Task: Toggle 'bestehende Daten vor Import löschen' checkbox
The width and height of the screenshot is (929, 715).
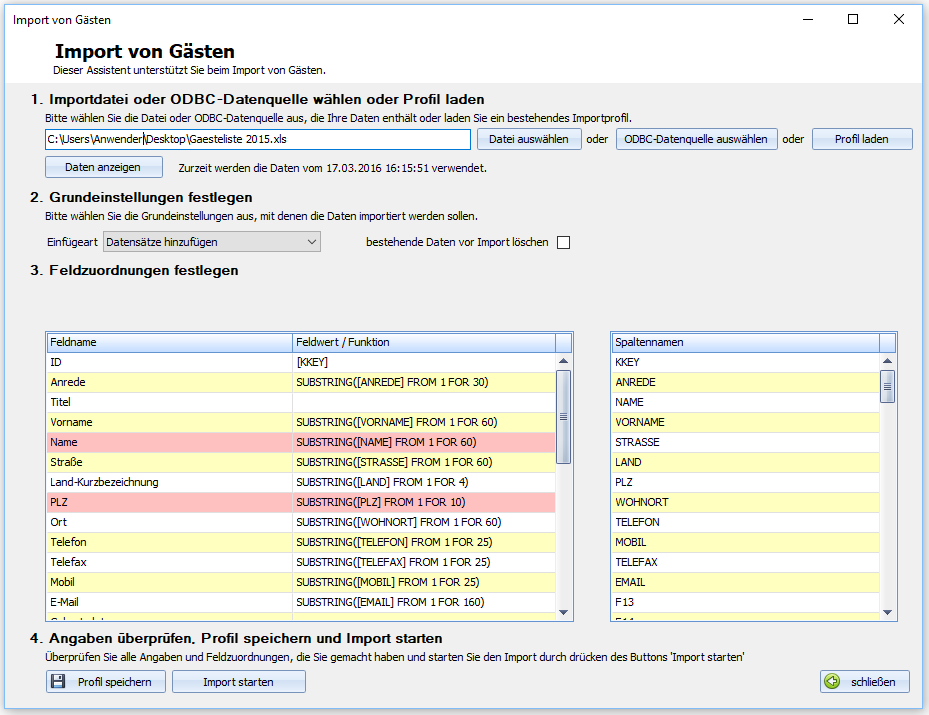Action: [x=563, y=242]
